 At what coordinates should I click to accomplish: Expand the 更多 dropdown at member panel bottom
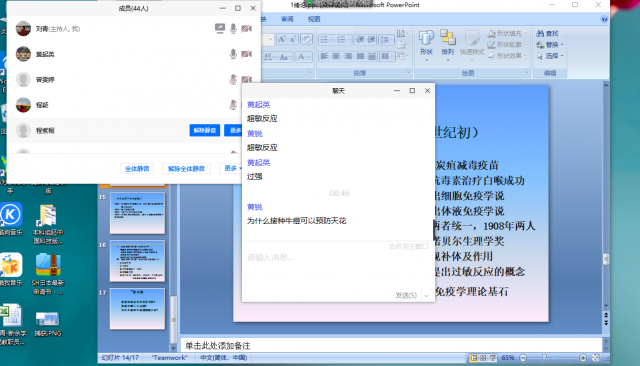tap(233, 168)
